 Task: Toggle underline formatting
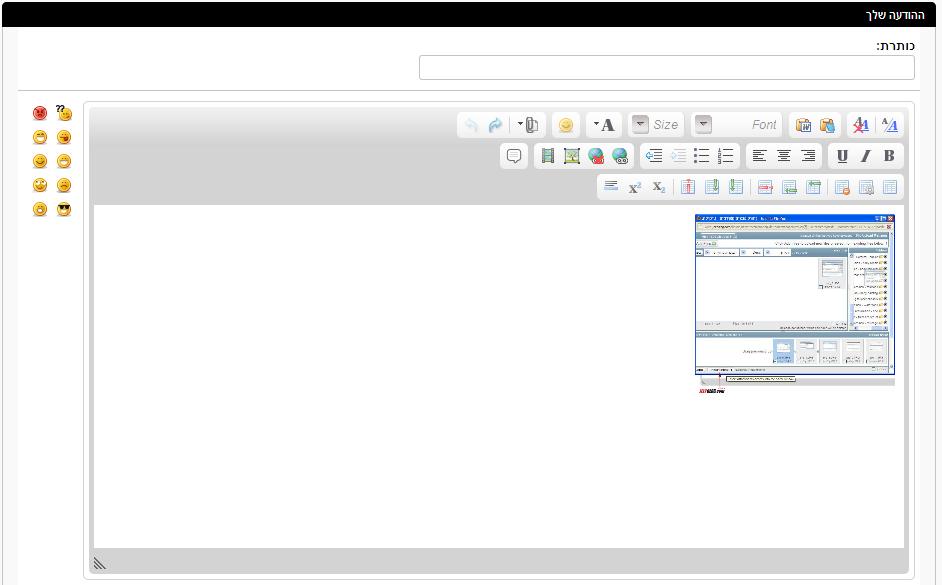(841, 156)
